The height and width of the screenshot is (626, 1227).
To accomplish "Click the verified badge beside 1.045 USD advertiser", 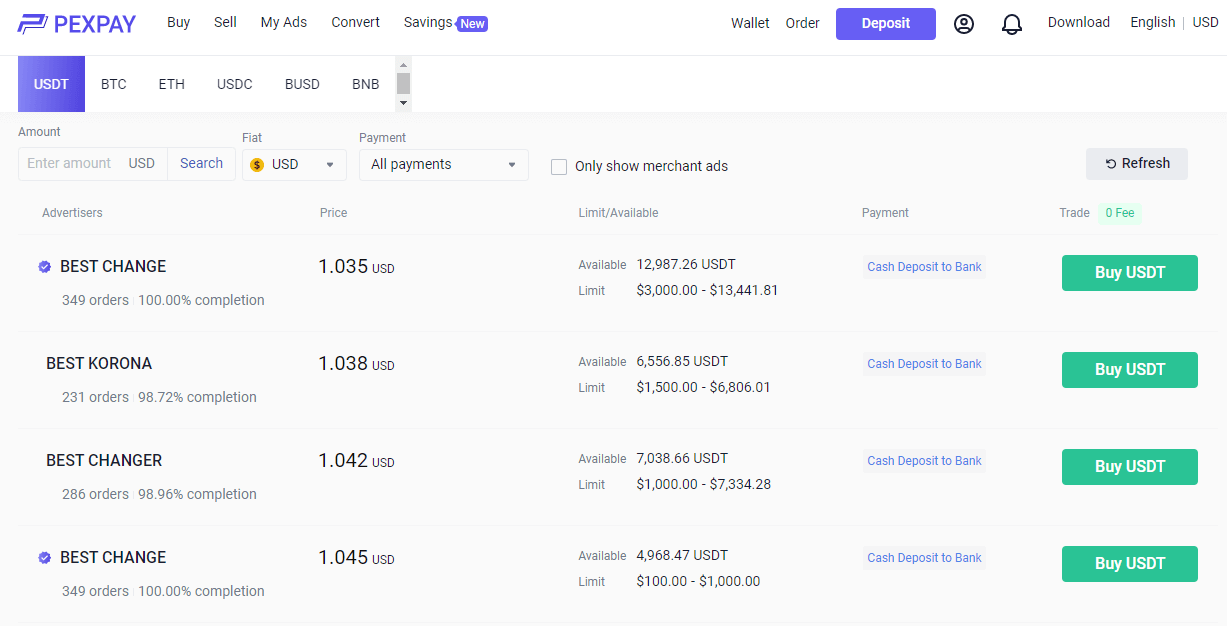I will (x=45, y=558).
